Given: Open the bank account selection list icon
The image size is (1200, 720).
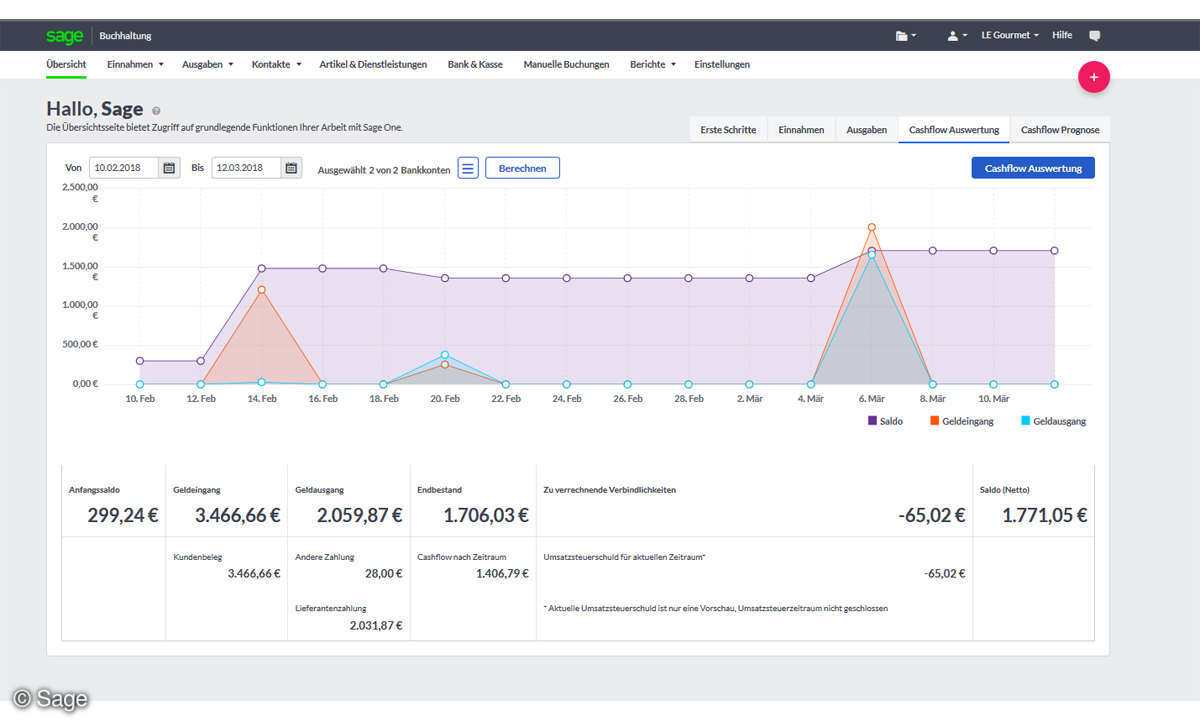Looking at the screenshot, I should pyautogui.click(x=468, y=168).
